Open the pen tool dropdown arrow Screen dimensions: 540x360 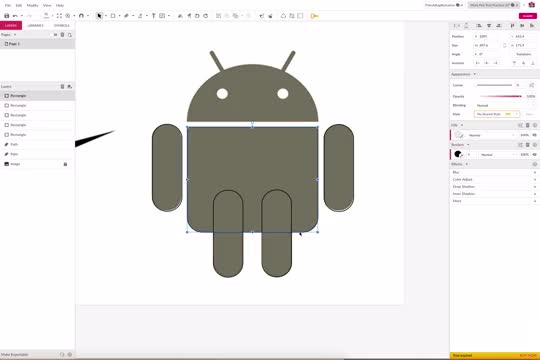click(x=133, y=16)
